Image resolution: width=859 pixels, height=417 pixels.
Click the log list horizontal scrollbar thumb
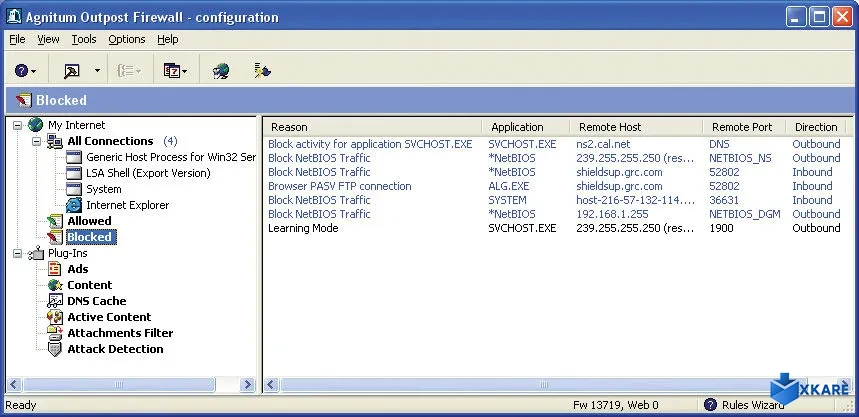[x=542, y=385]
